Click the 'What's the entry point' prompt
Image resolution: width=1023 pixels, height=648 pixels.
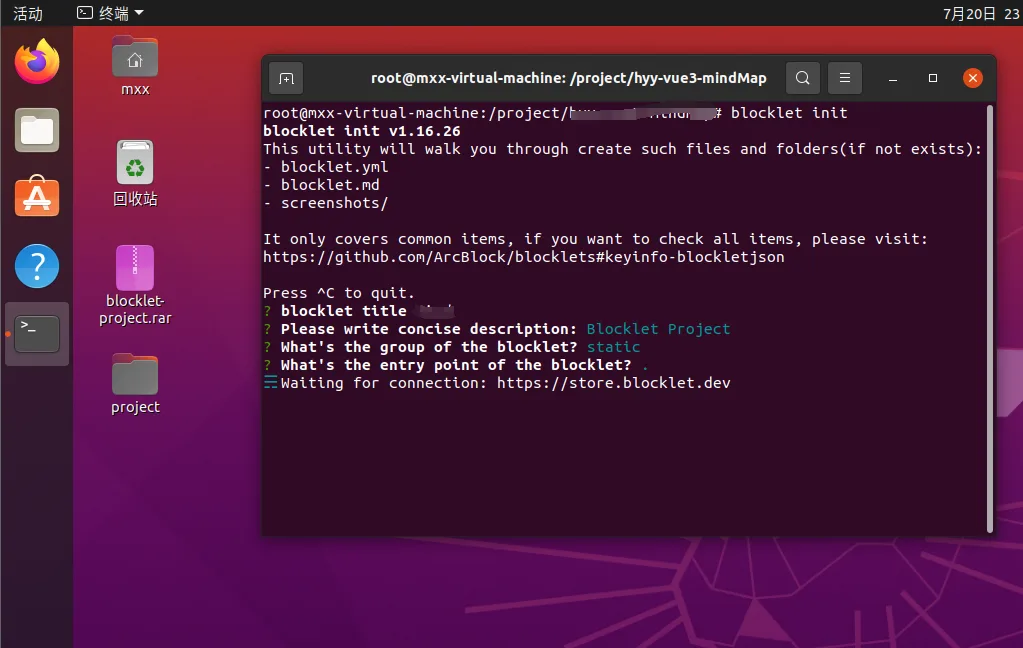455,365
